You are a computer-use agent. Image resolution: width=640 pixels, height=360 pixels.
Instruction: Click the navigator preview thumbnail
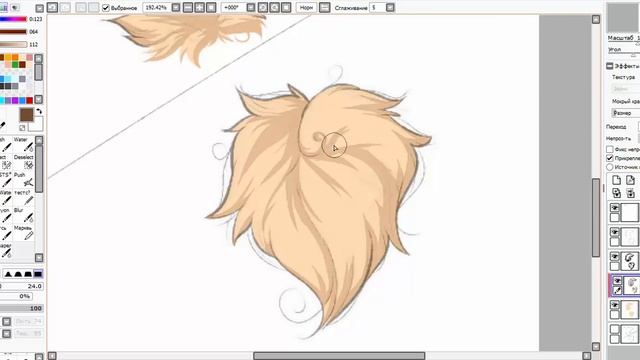tap(623, 18)
